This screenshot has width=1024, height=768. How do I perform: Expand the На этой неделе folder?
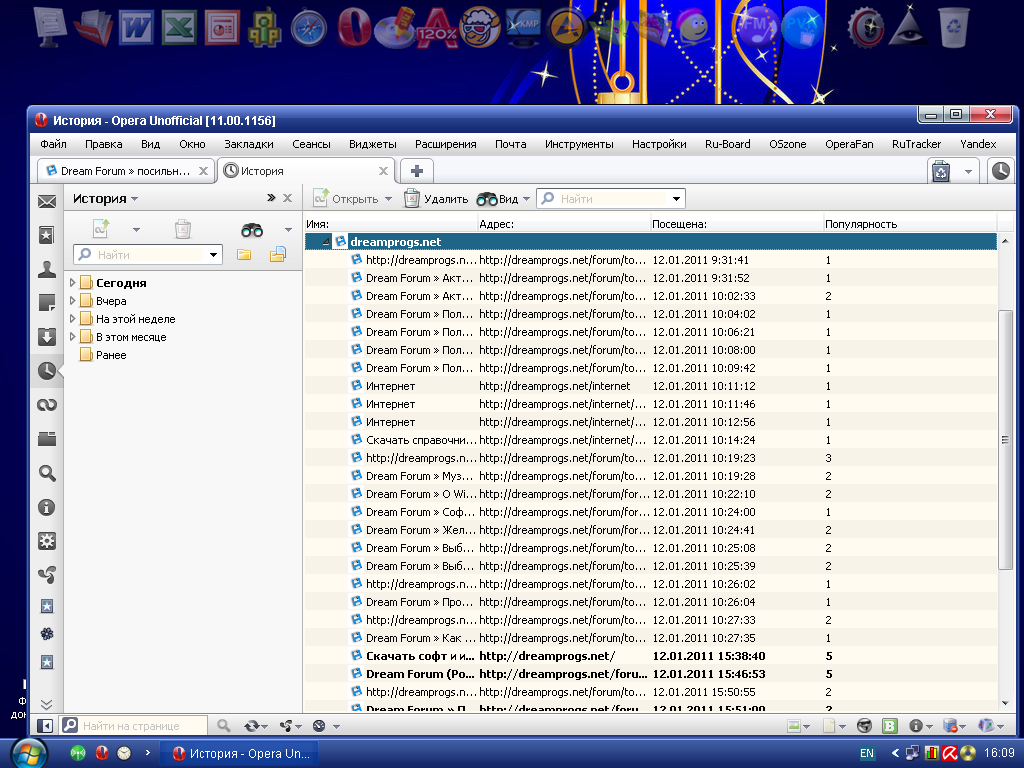point(72,319)
